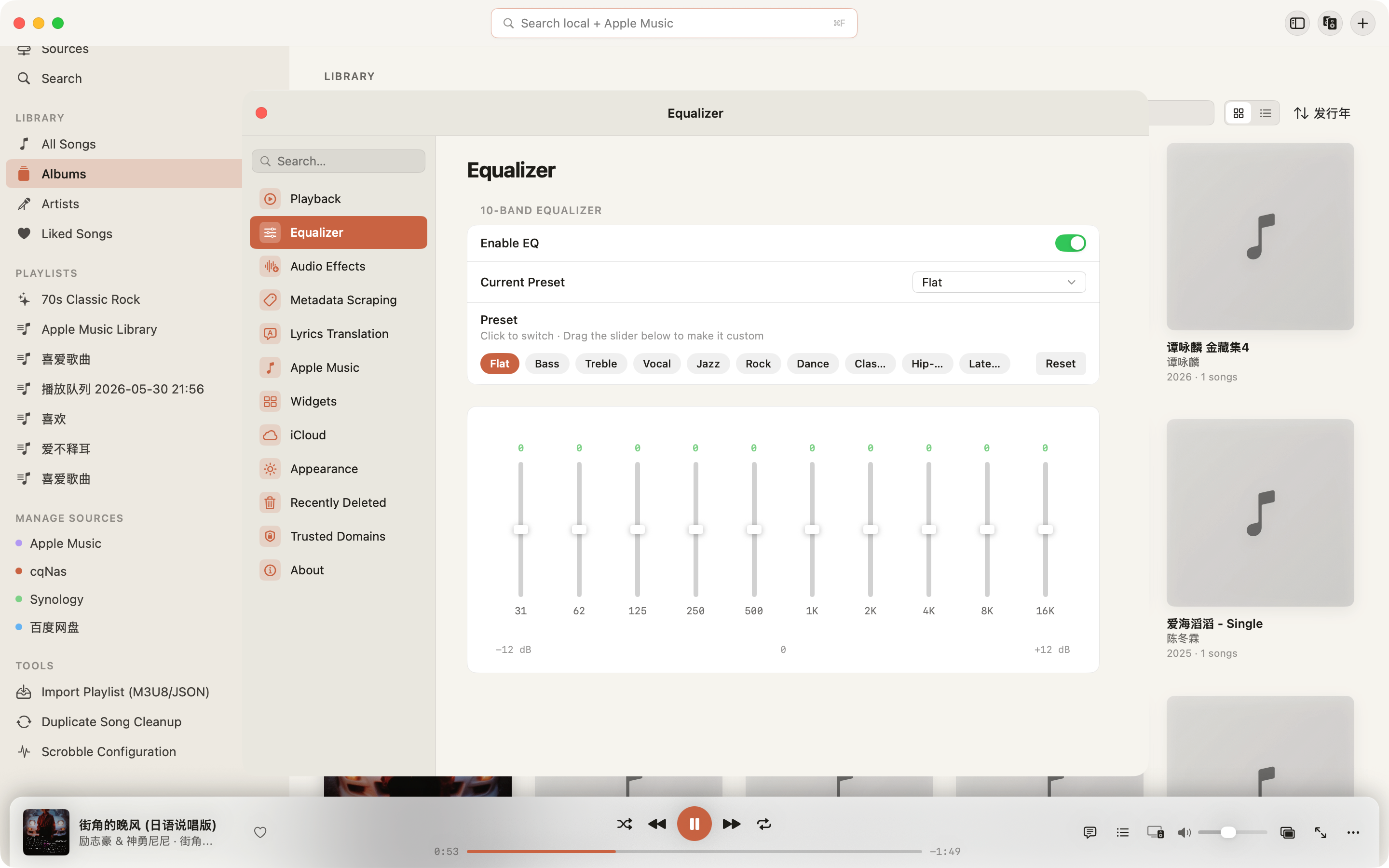Select the Treble preset
Image resolution: width=1389 pixels, height=868 pixels.
point(601,364)
